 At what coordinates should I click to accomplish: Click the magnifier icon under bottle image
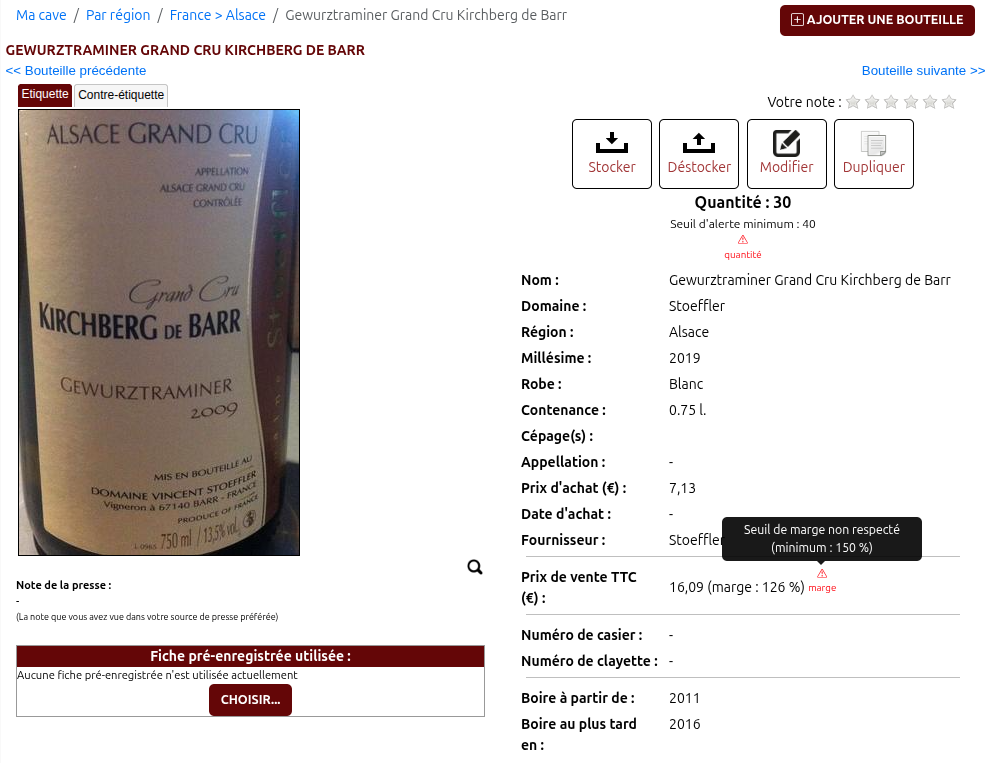tap(475, 567)
